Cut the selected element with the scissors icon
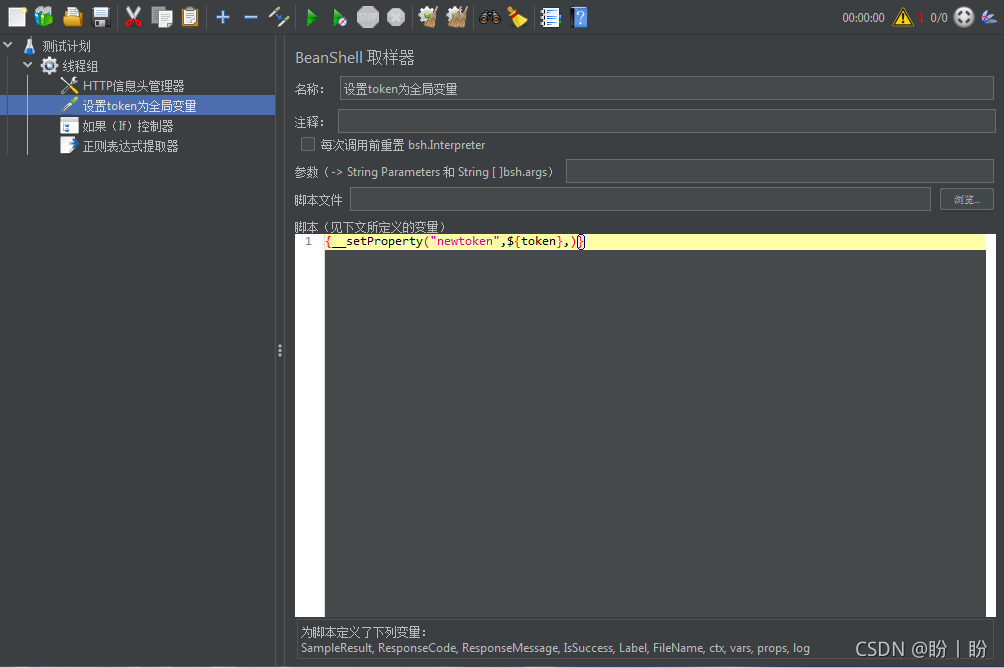The image size is (1004, 668). click(x=131, y=17)
